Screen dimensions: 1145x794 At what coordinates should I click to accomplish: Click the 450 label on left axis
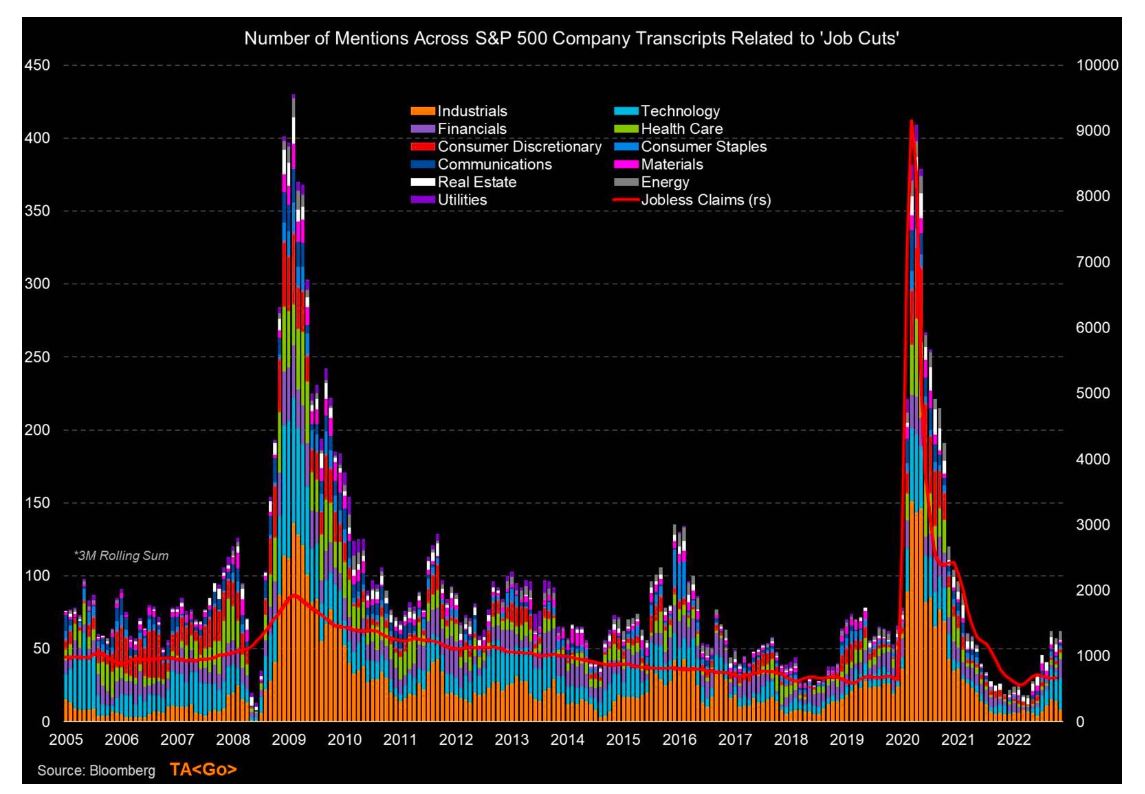click(37, 65)
